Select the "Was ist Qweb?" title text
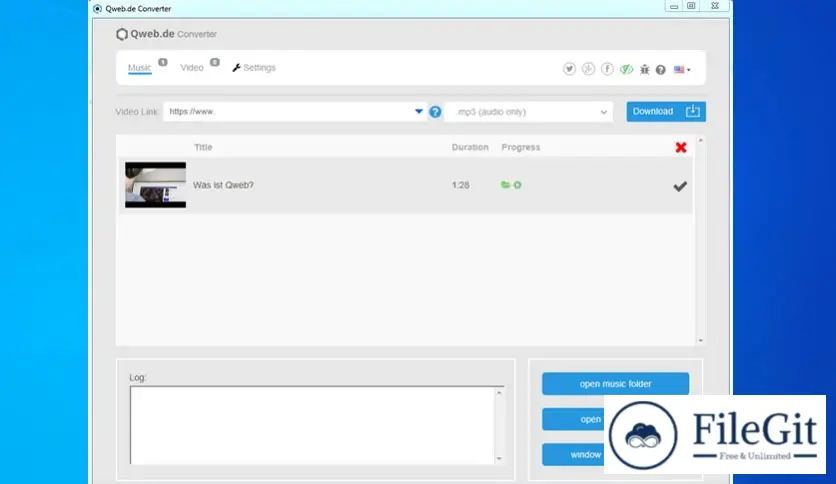836x484 pixels. [223, 185]
